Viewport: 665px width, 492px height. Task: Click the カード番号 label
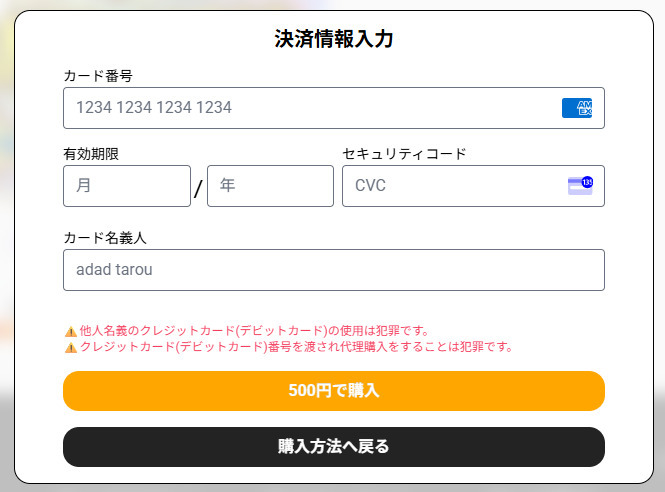pos(98,76)
